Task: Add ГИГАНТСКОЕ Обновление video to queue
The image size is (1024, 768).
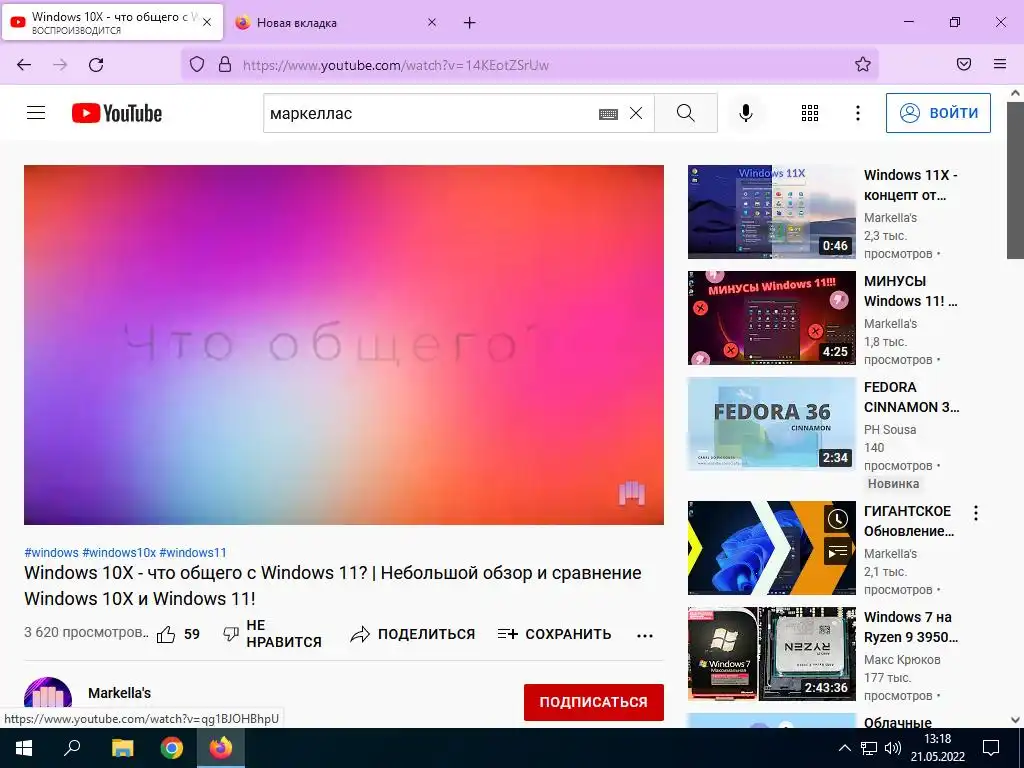Action: [837, 552]
